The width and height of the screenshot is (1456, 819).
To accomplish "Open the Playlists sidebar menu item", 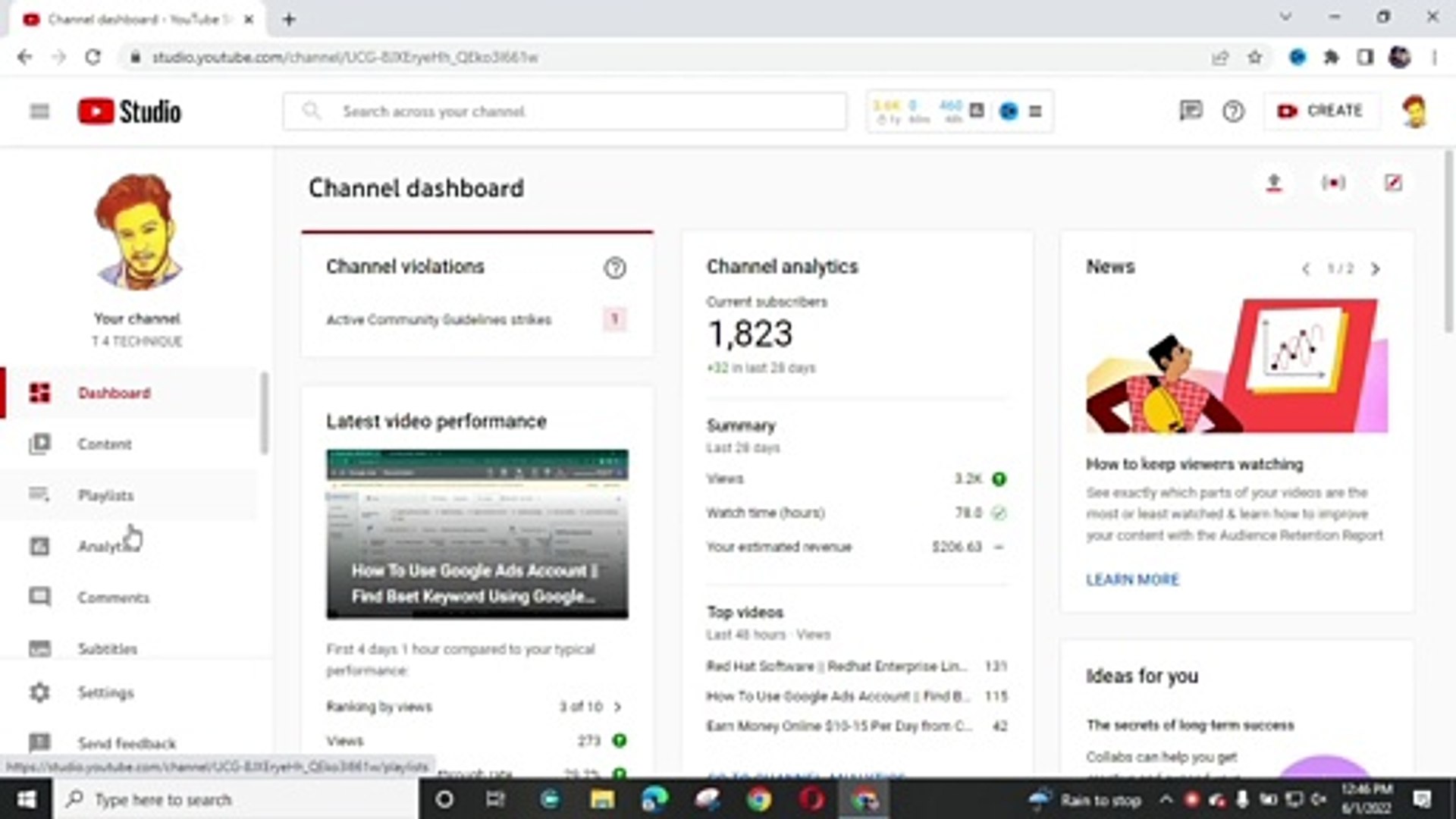I will [x=106, y=495].
